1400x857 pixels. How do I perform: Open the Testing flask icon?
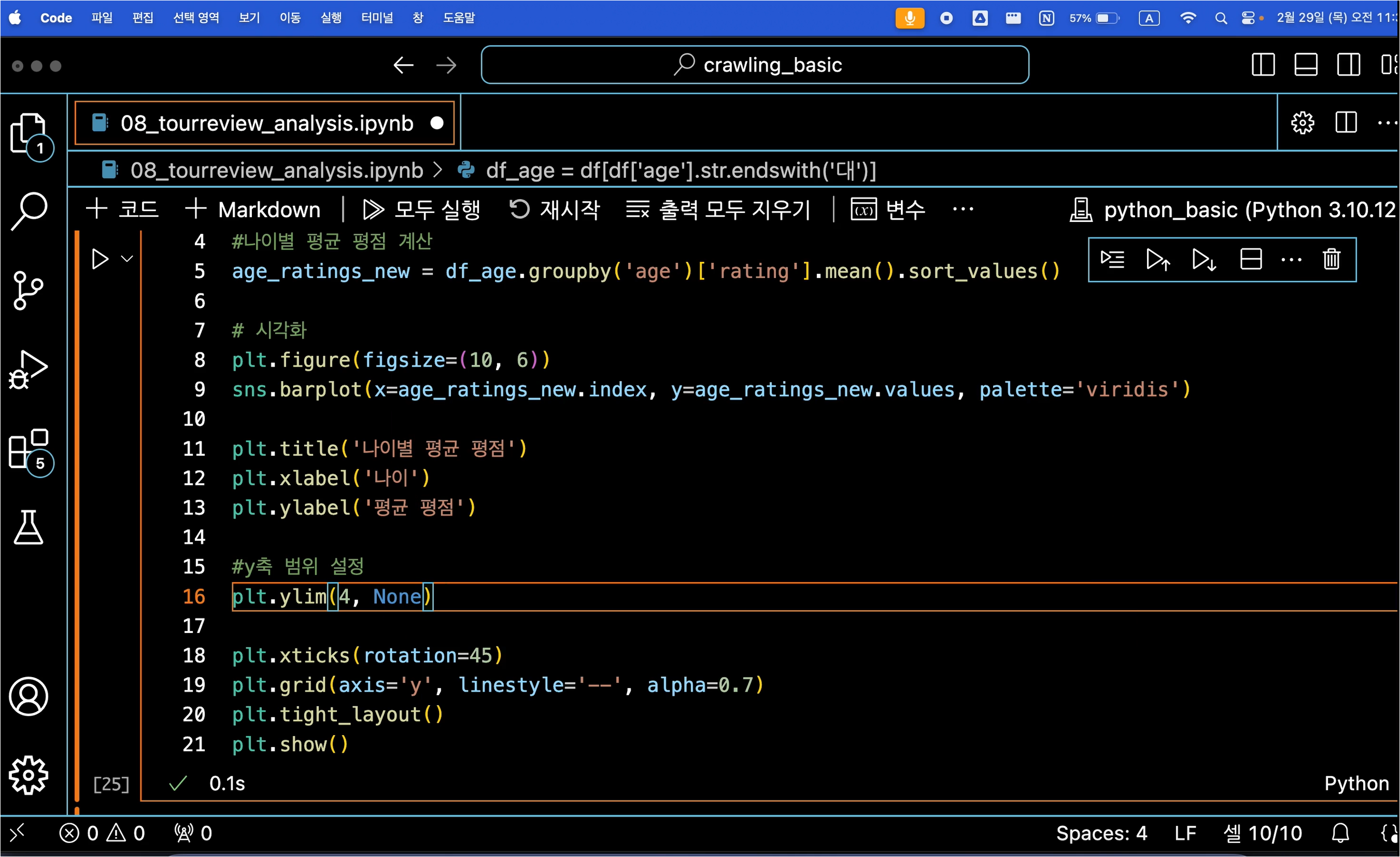point(29,527)
